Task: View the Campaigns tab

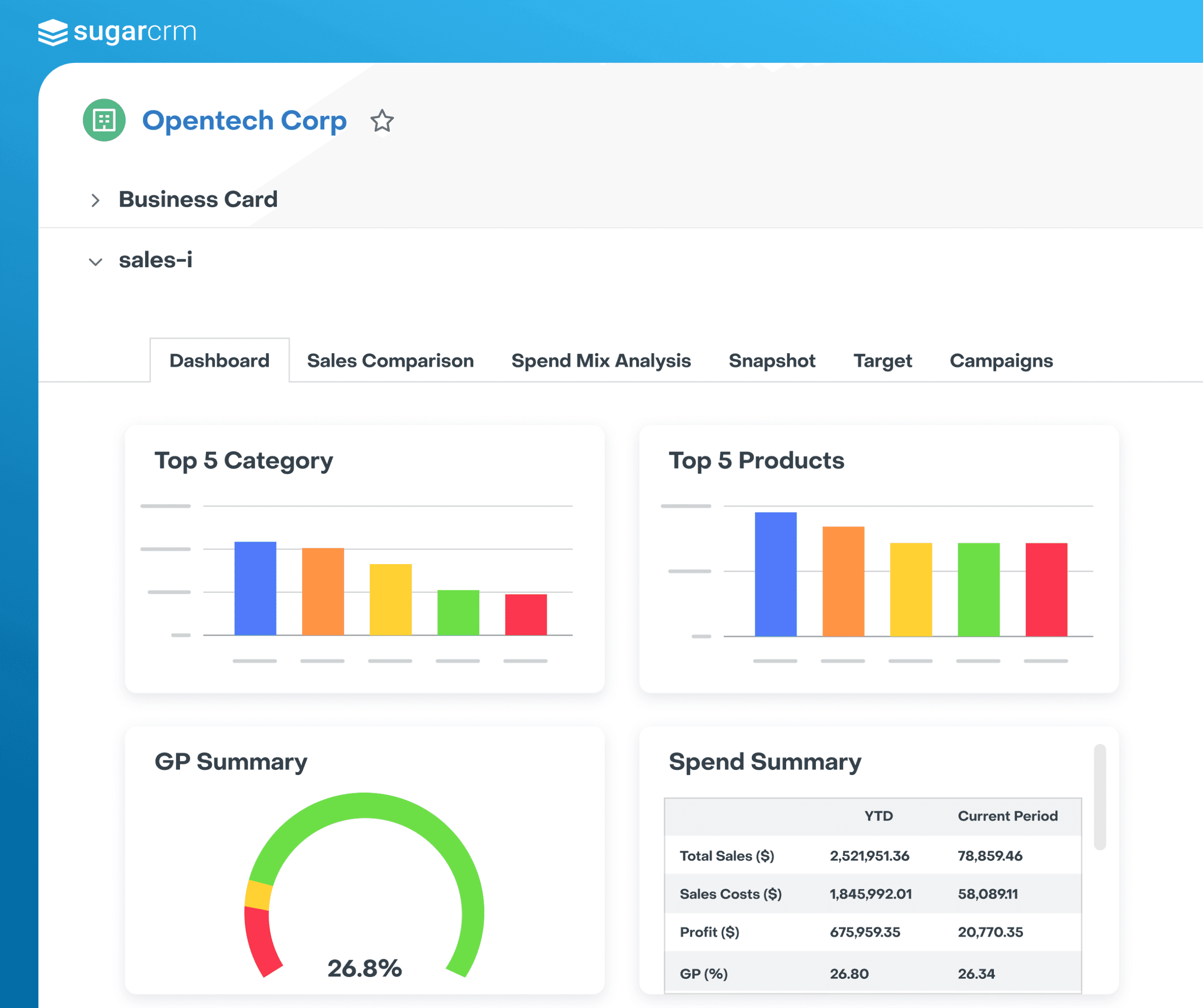Action: tap(1001, 361)
